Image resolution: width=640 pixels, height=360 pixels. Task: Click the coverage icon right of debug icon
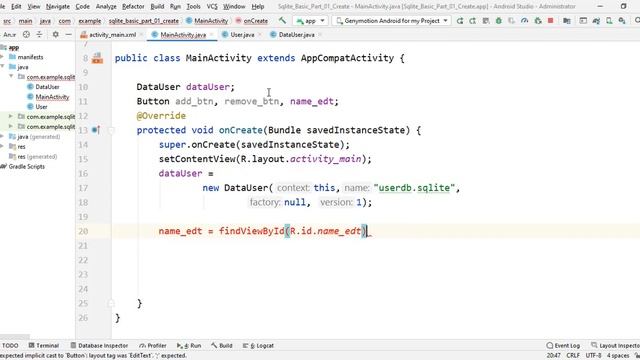pyautogui.click(x=511, y=20)
